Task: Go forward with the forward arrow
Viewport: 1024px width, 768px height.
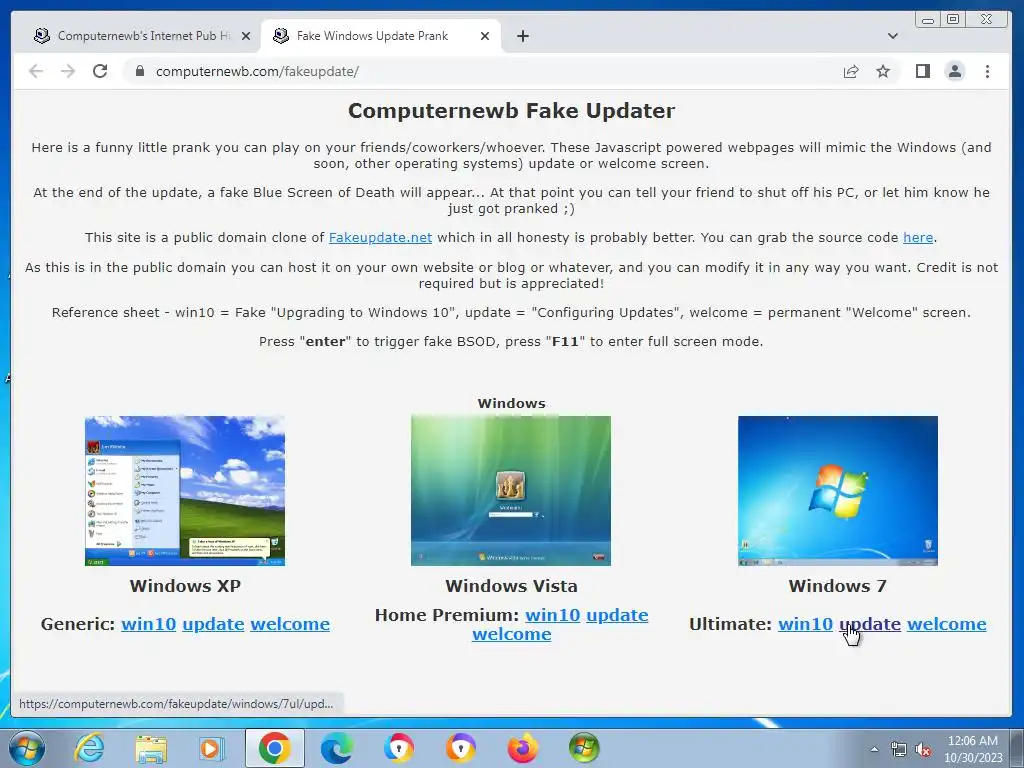Action: point(68,71)
